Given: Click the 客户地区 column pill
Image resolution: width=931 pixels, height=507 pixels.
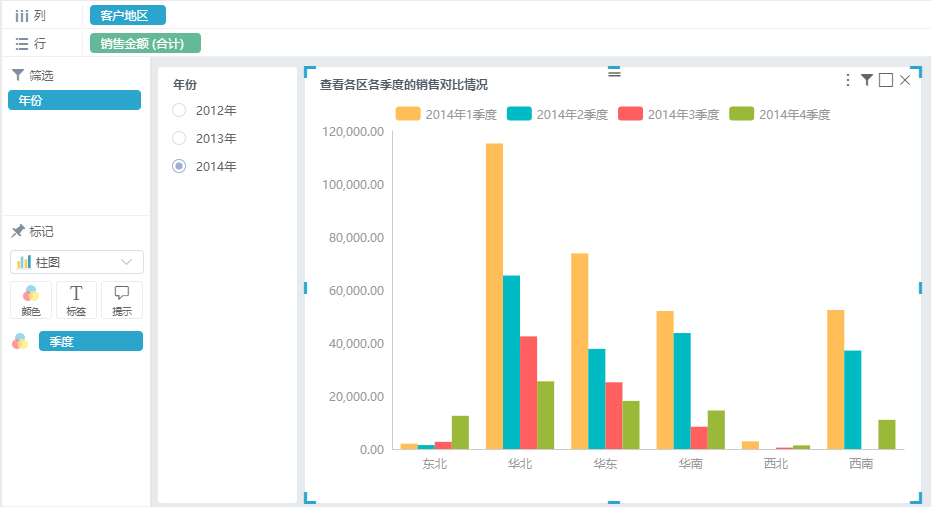Looking at the screenshot, I should [128, 15].
